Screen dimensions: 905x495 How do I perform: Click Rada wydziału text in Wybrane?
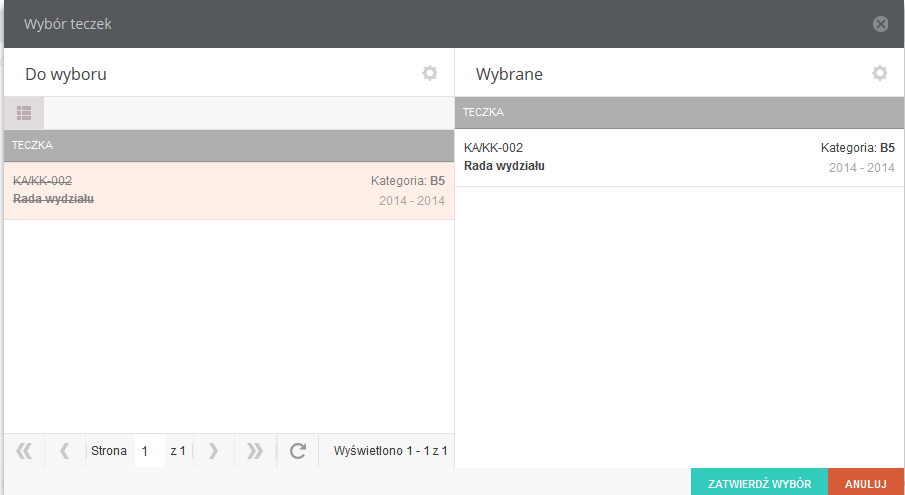(504, 166)
